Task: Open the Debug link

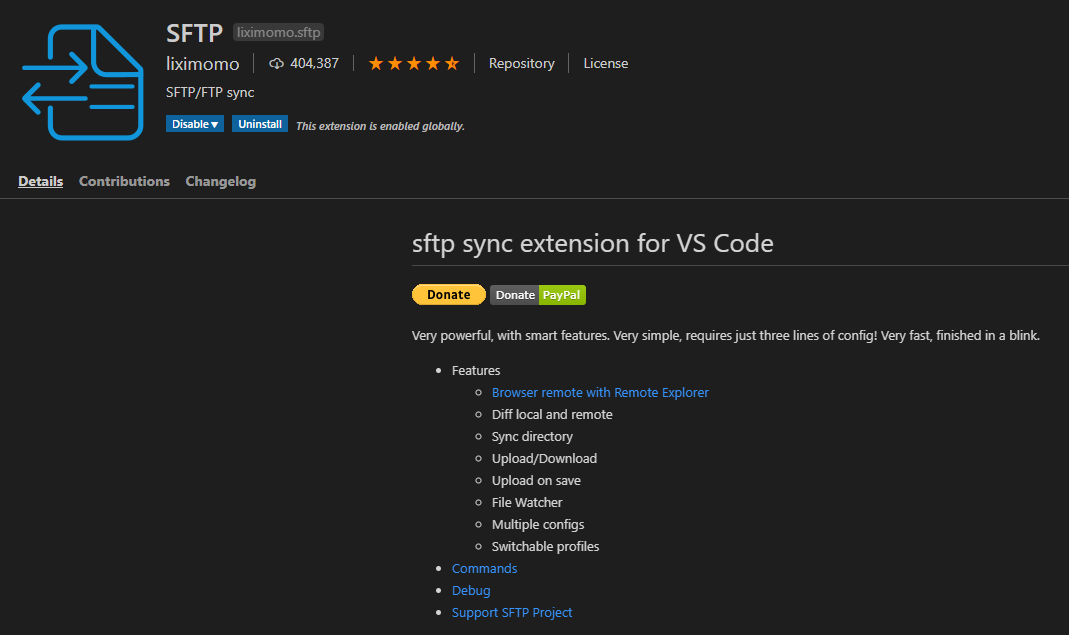Action: (471, 590)
